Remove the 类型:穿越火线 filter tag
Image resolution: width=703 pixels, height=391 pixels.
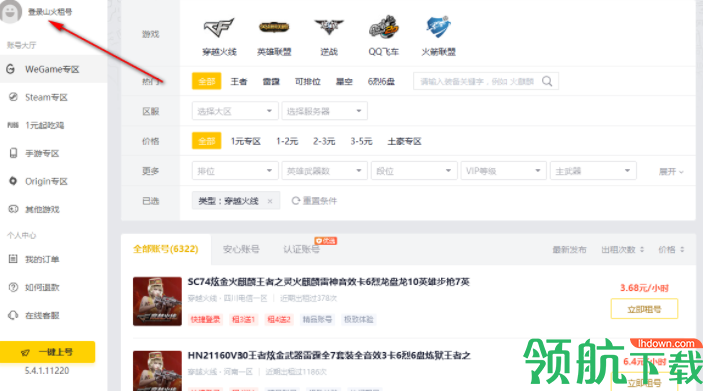[270, 201]
